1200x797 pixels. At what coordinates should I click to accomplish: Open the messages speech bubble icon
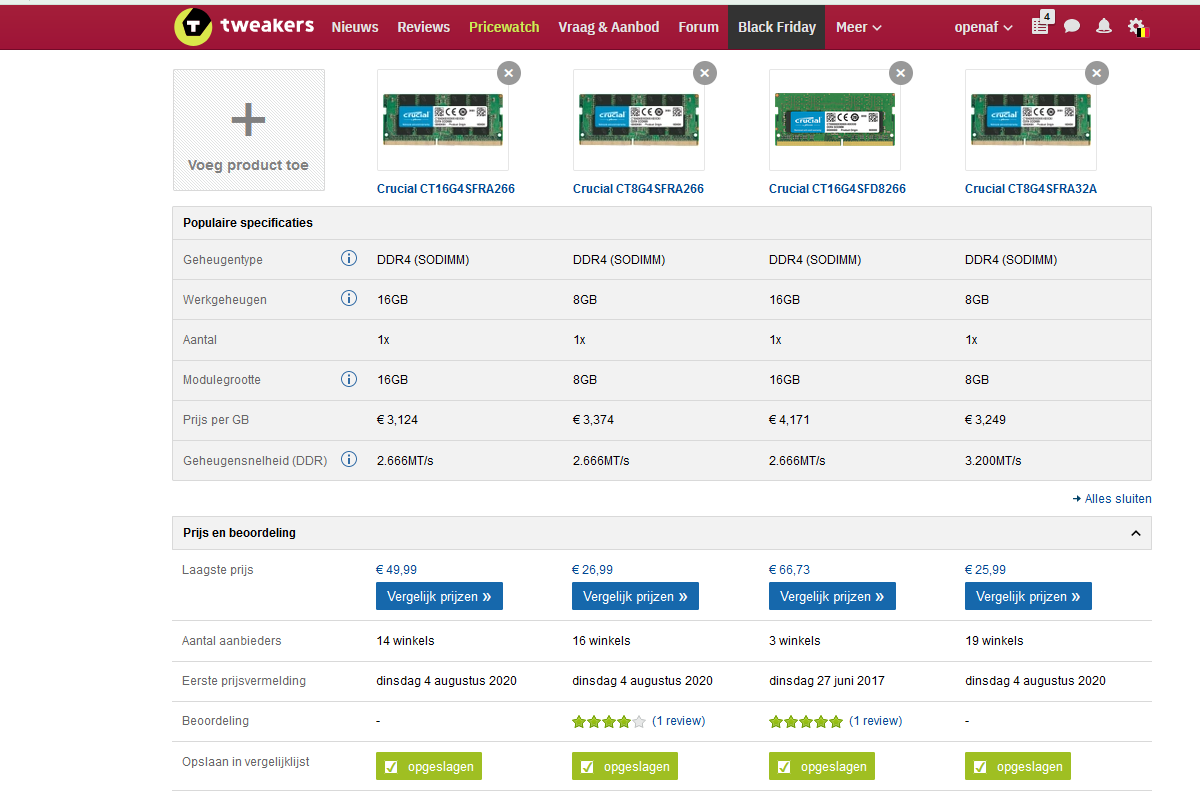click(x=1072, y=27)
